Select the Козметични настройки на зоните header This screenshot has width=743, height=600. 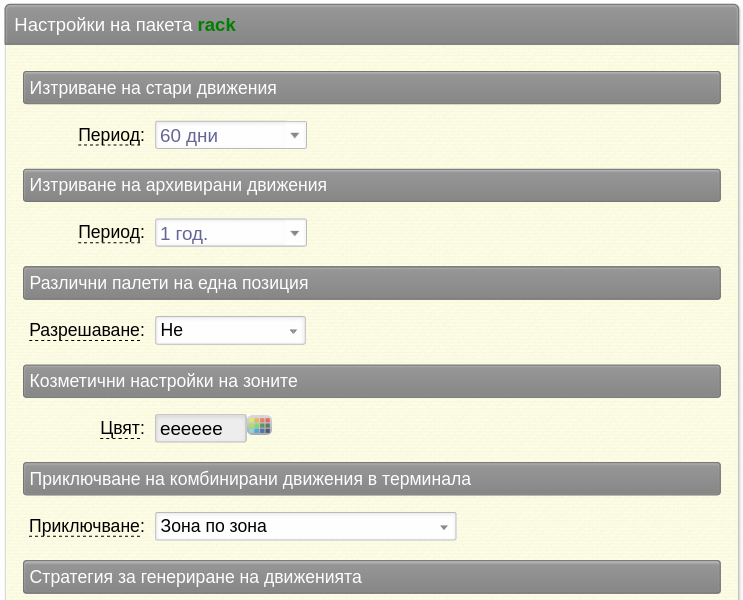(372, 381)
